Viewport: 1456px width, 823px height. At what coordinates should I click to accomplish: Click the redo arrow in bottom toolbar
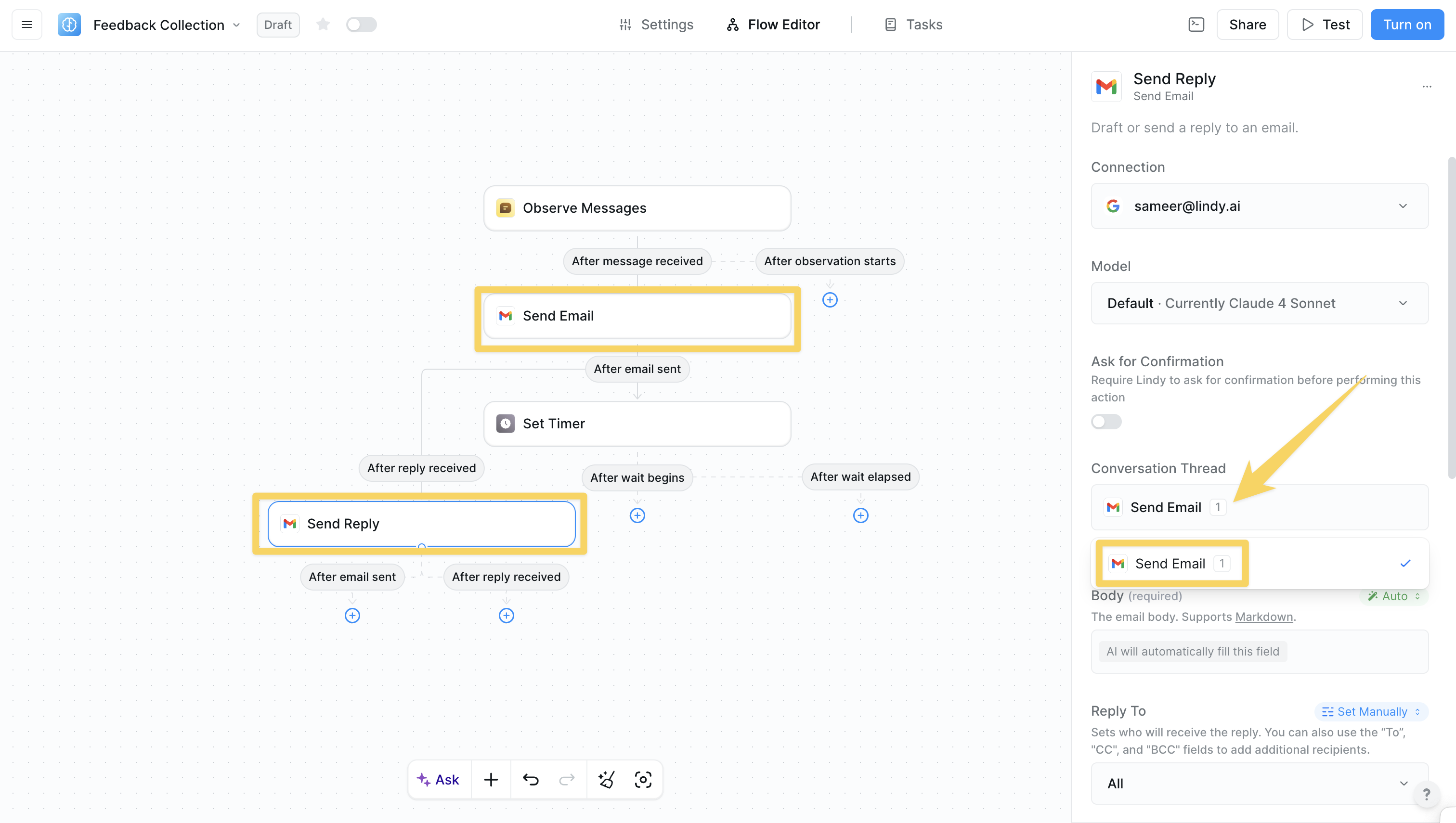coord(567,780)
